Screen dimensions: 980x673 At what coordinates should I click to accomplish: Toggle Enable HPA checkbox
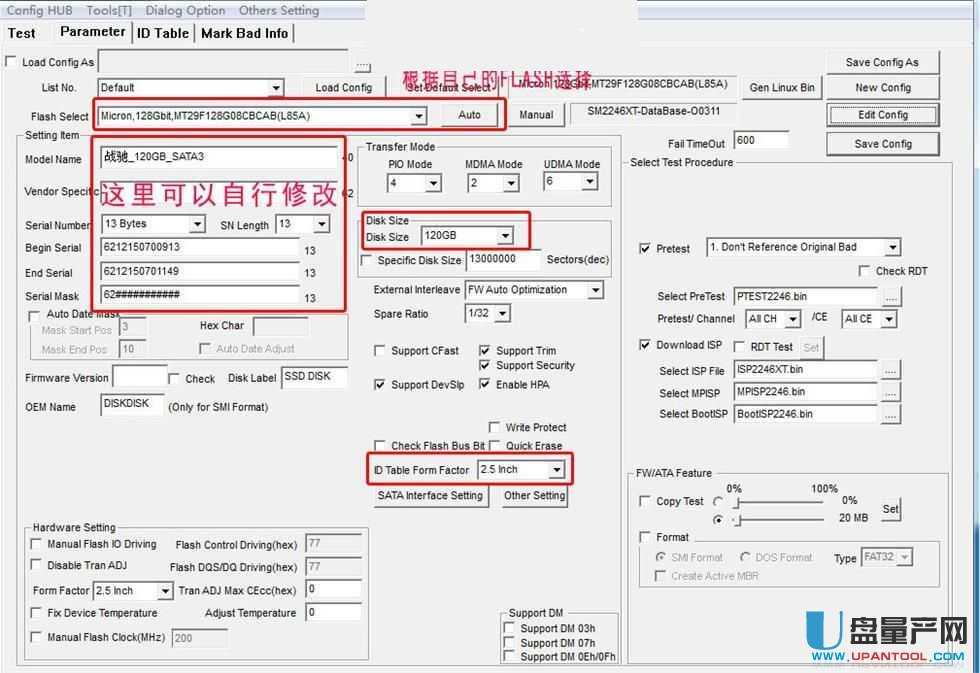coord(484,384)
